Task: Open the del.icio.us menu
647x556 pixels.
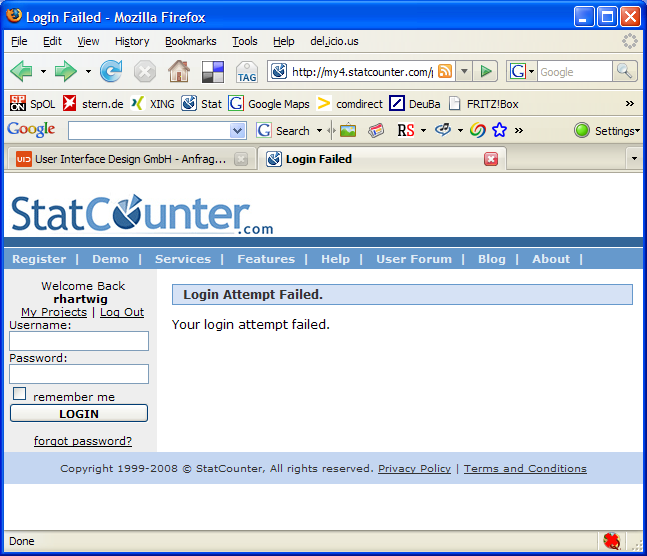Action: click(334, 41)
